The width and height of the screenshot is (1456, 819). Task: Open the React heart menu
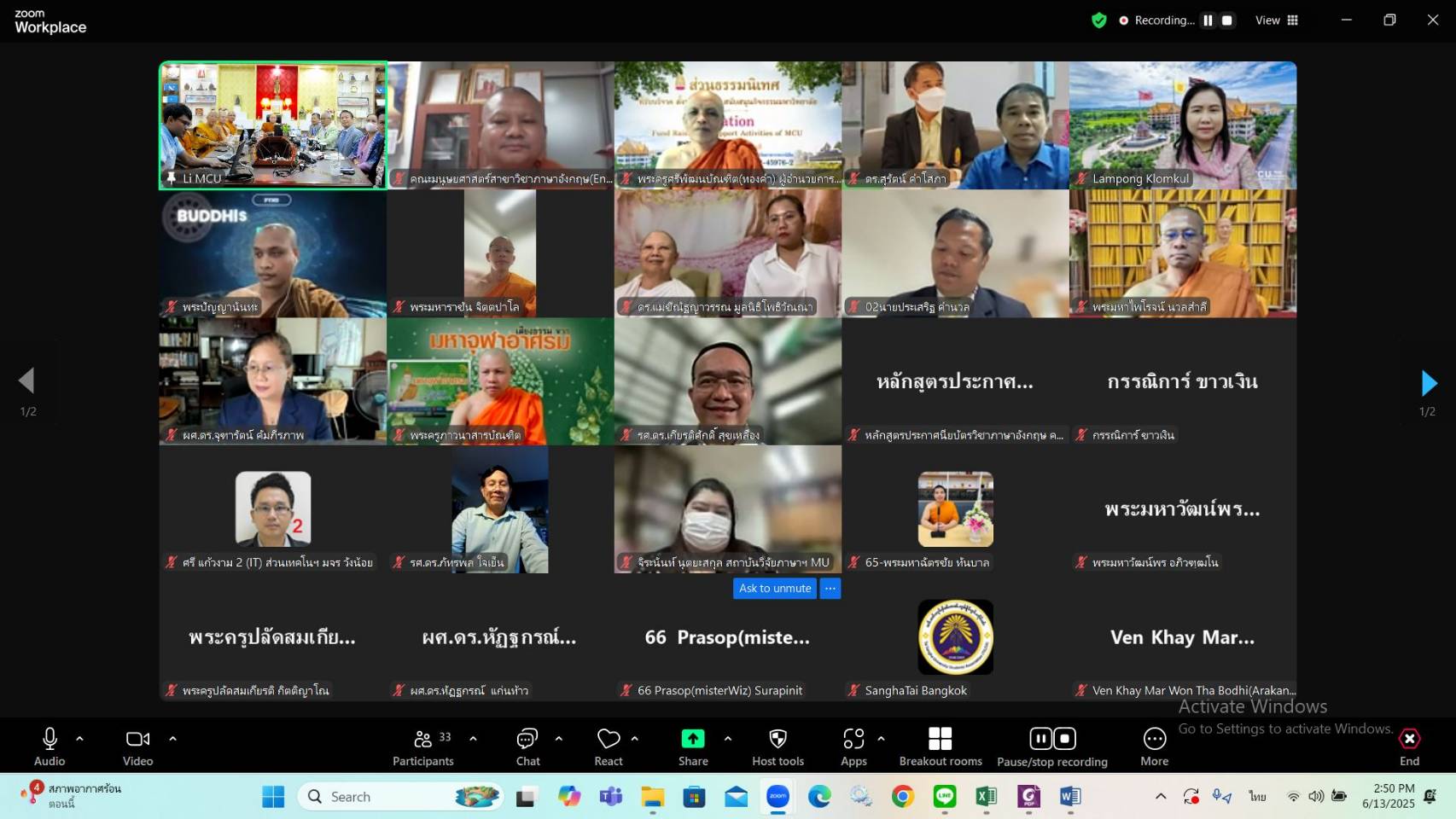click(x=609, y=746)
